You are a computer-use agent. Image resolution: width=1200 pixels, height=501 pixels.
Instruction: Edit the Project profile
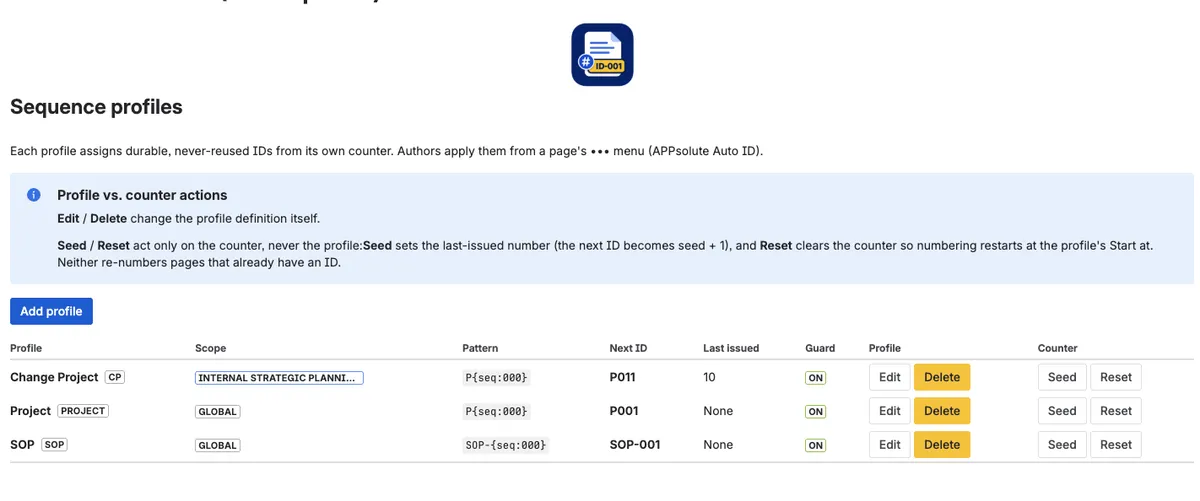tap(890, 411)
